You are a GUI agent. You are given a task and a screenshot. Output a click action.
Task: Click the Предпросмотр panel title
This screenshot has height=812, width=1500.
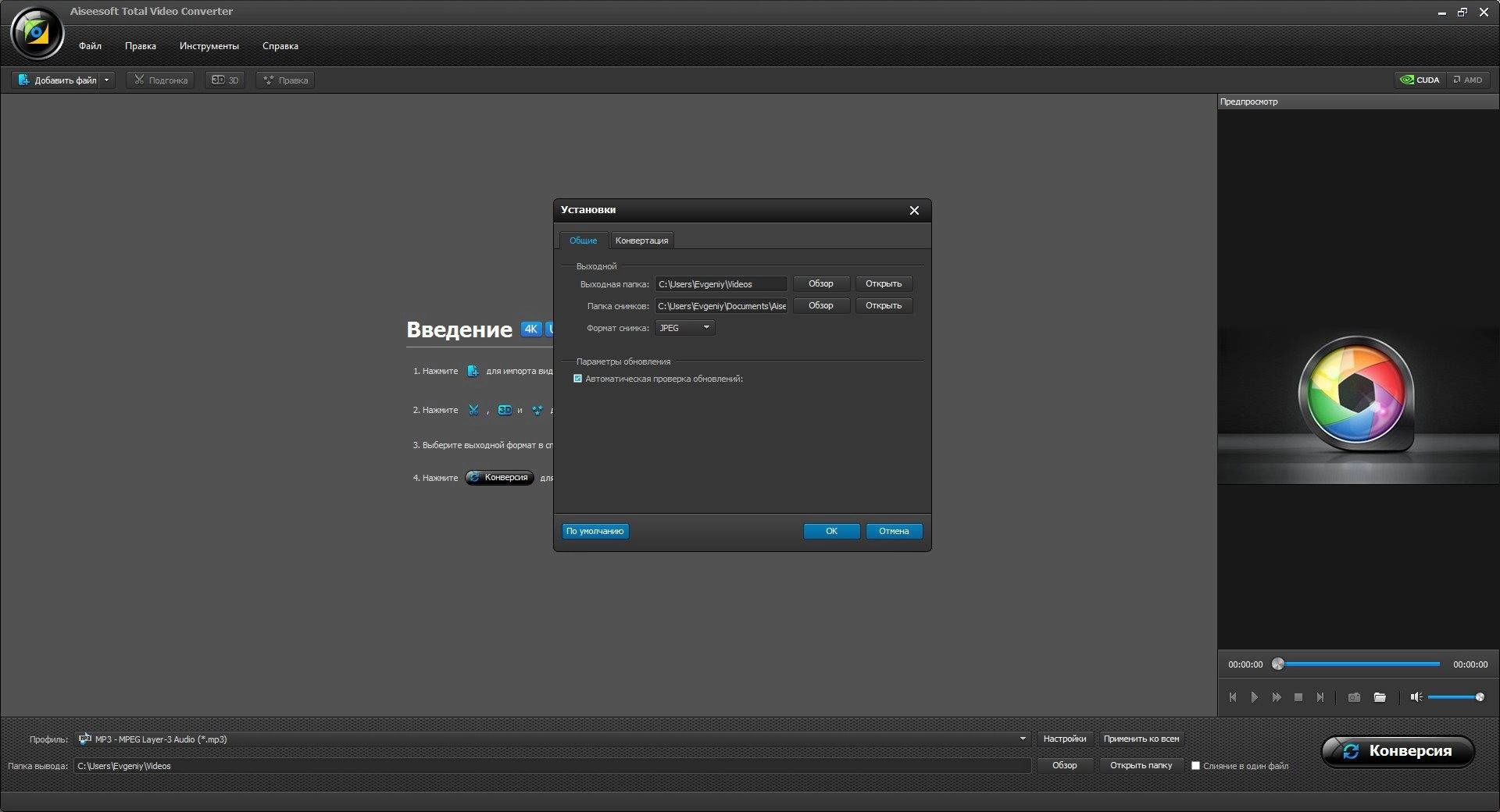click(x=1249, y=101)
